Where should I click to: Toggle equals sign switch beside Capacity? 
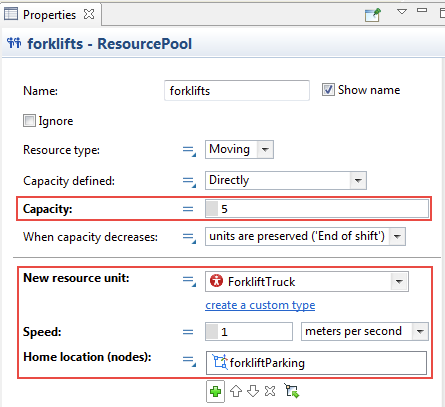[188, 209]
